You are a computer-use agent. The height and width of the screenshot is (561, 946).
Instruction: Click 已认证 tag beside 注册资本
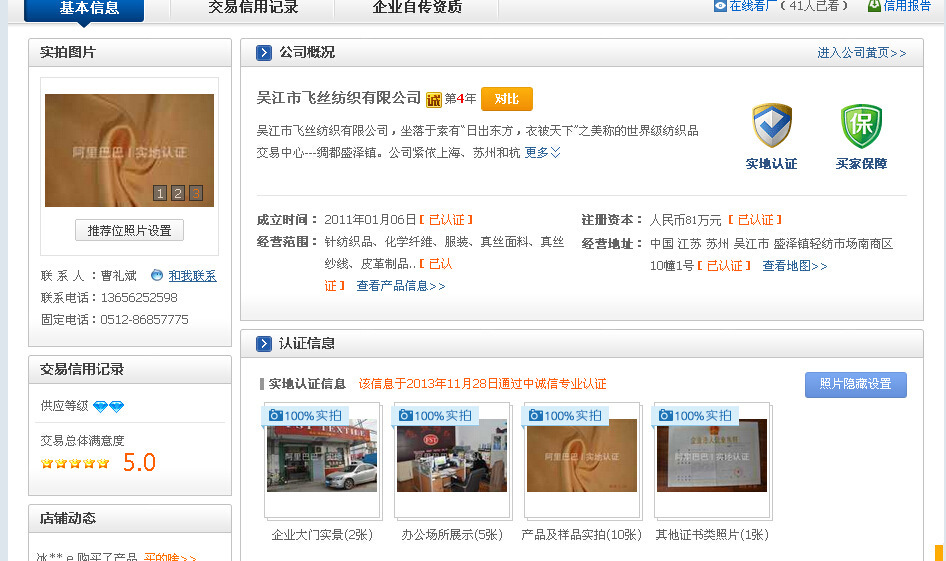pos(755,220)
